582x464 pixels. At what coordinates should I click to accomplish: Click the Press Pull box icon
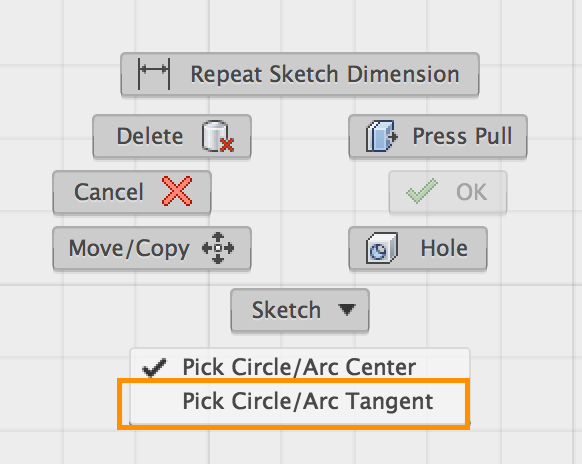tap(382, 136)
